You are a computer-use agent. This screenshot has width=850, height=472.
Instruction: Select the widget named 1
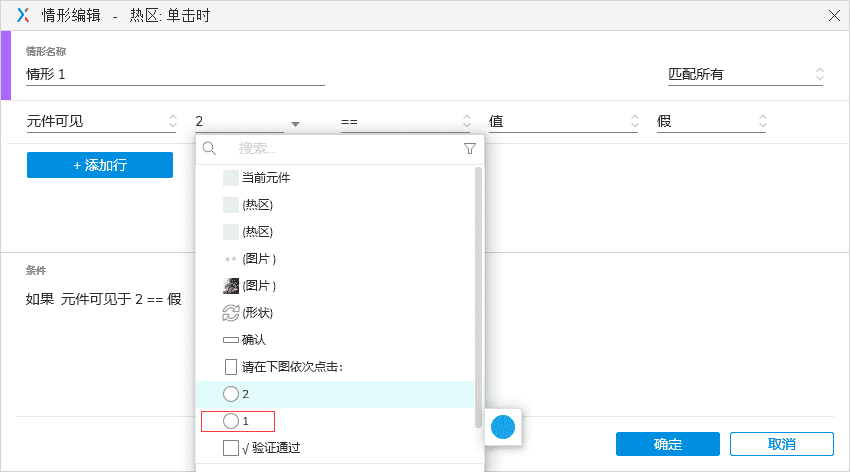[x=334, y=421]
